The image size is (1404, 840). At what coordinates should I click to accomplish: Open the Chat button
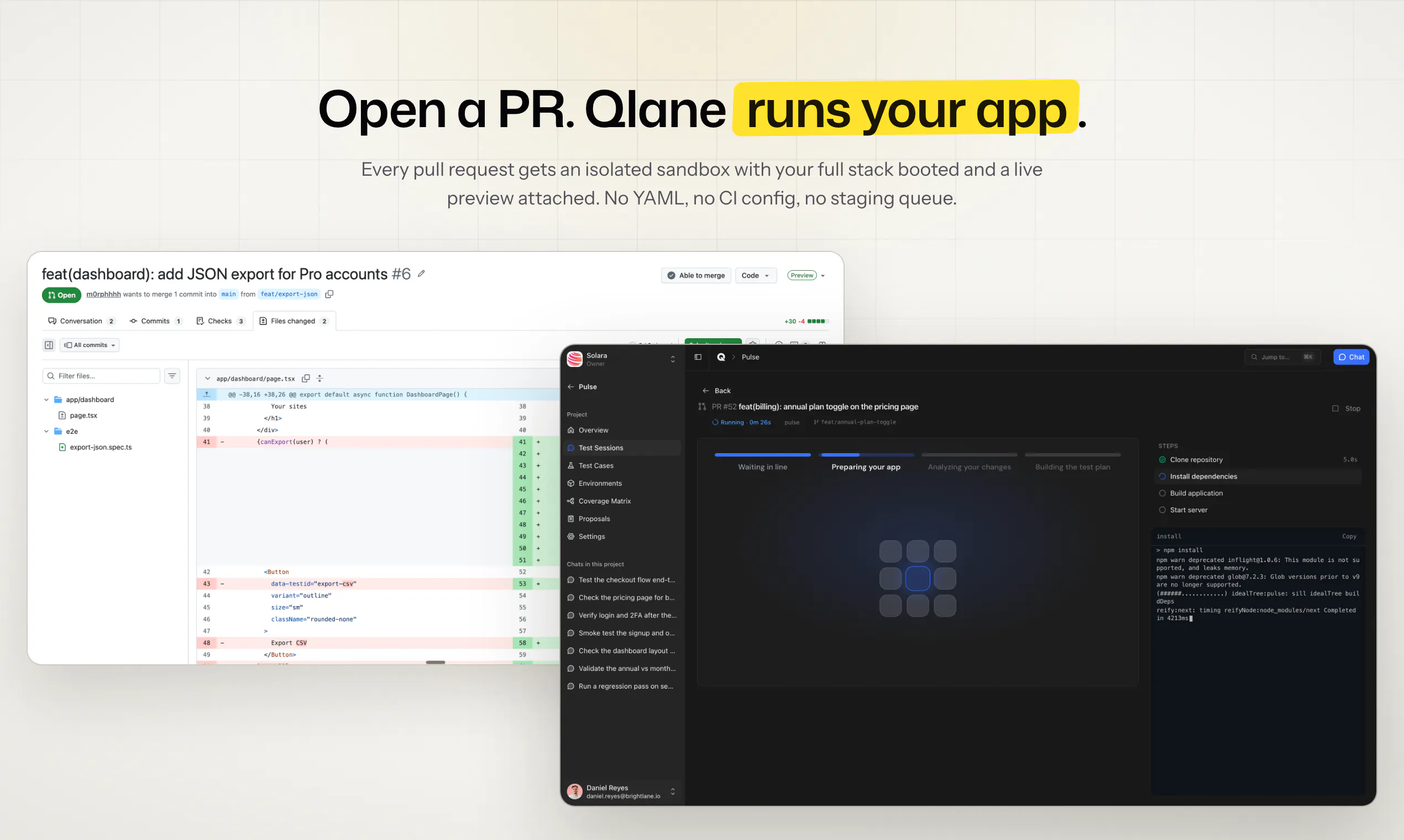1351,356
